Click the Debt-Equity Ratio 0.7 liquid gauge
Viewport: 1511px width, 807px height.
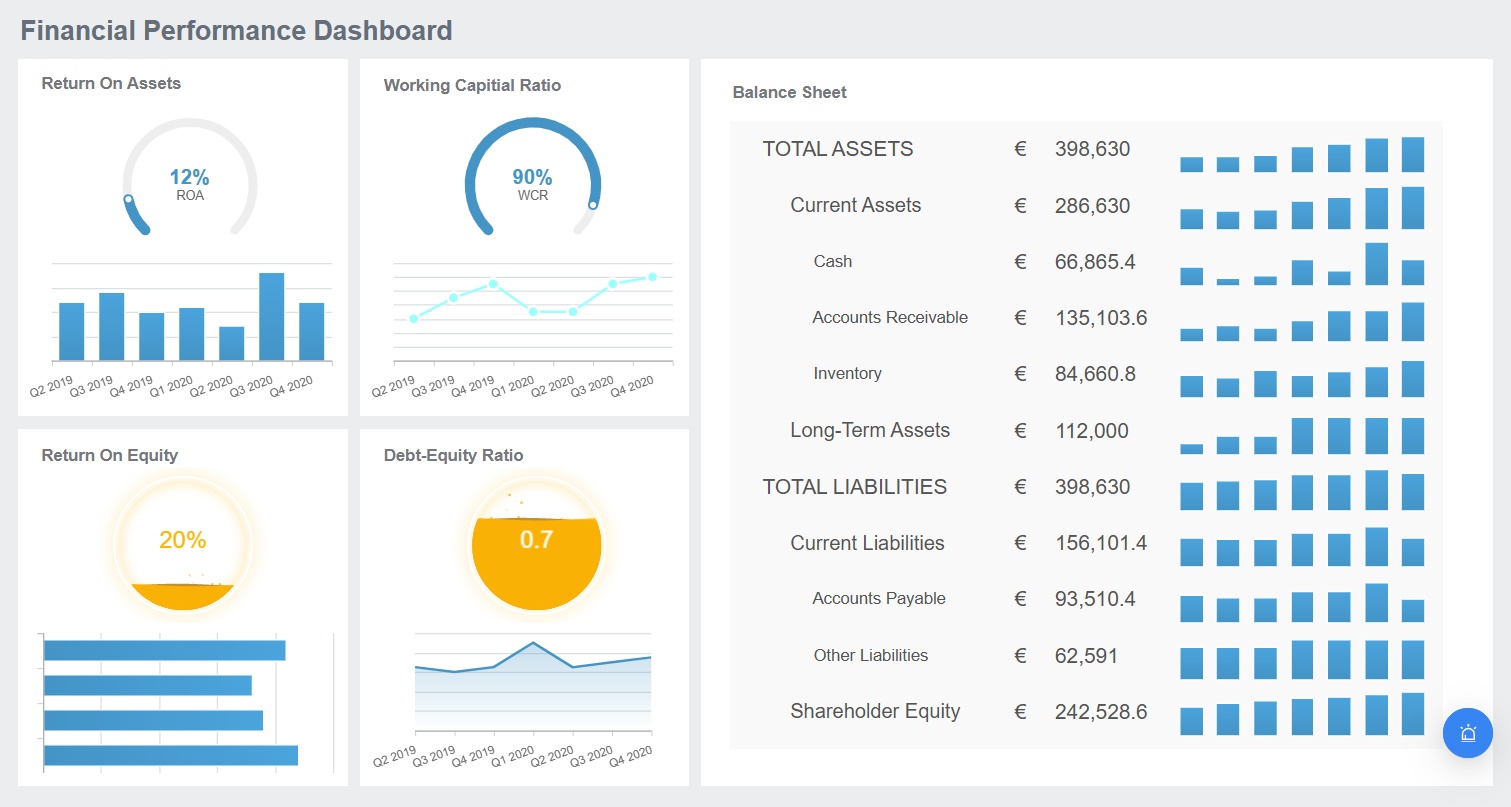[536, 546]
